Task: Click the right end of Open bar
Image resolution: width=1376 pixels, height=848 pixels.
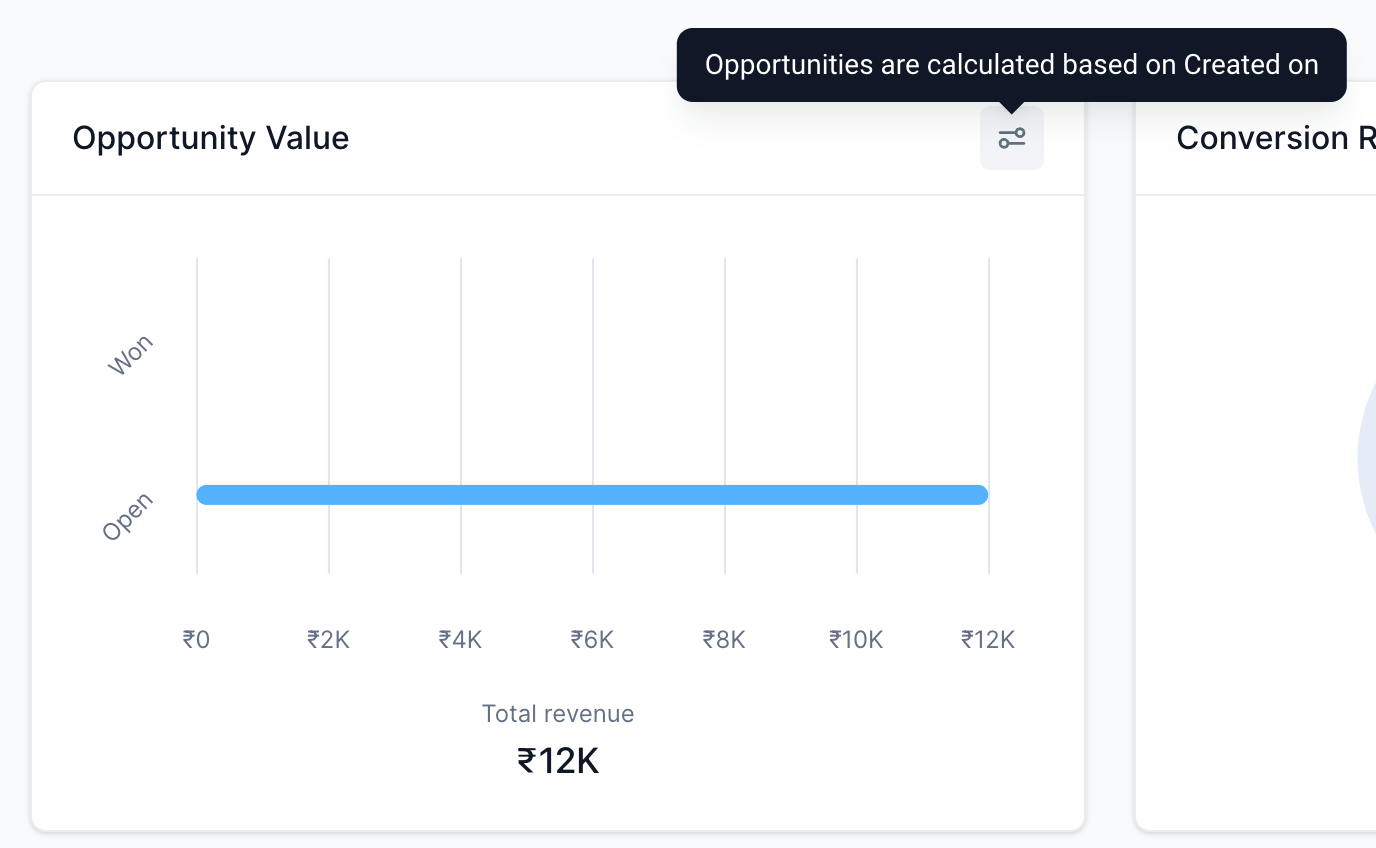Action: coord(981,495)
